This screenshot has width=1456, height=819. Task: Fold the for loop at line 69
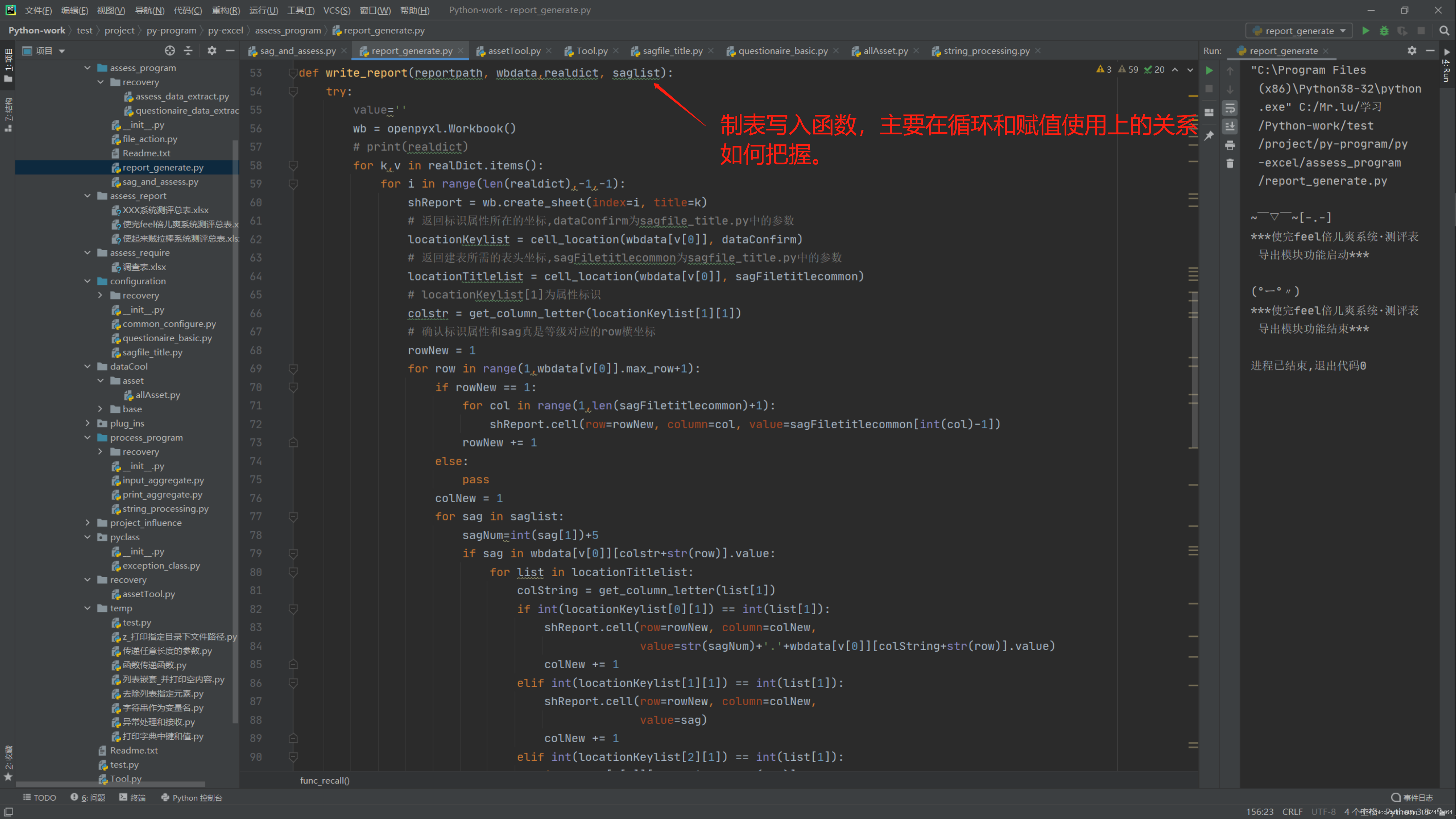pos(293,369)
